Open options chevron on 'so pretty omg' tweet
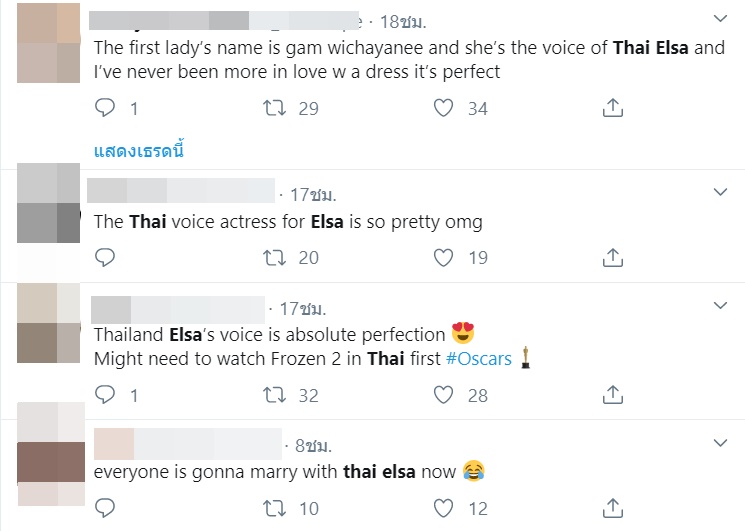Screen dimensions: 745x531 coord(720,190)
